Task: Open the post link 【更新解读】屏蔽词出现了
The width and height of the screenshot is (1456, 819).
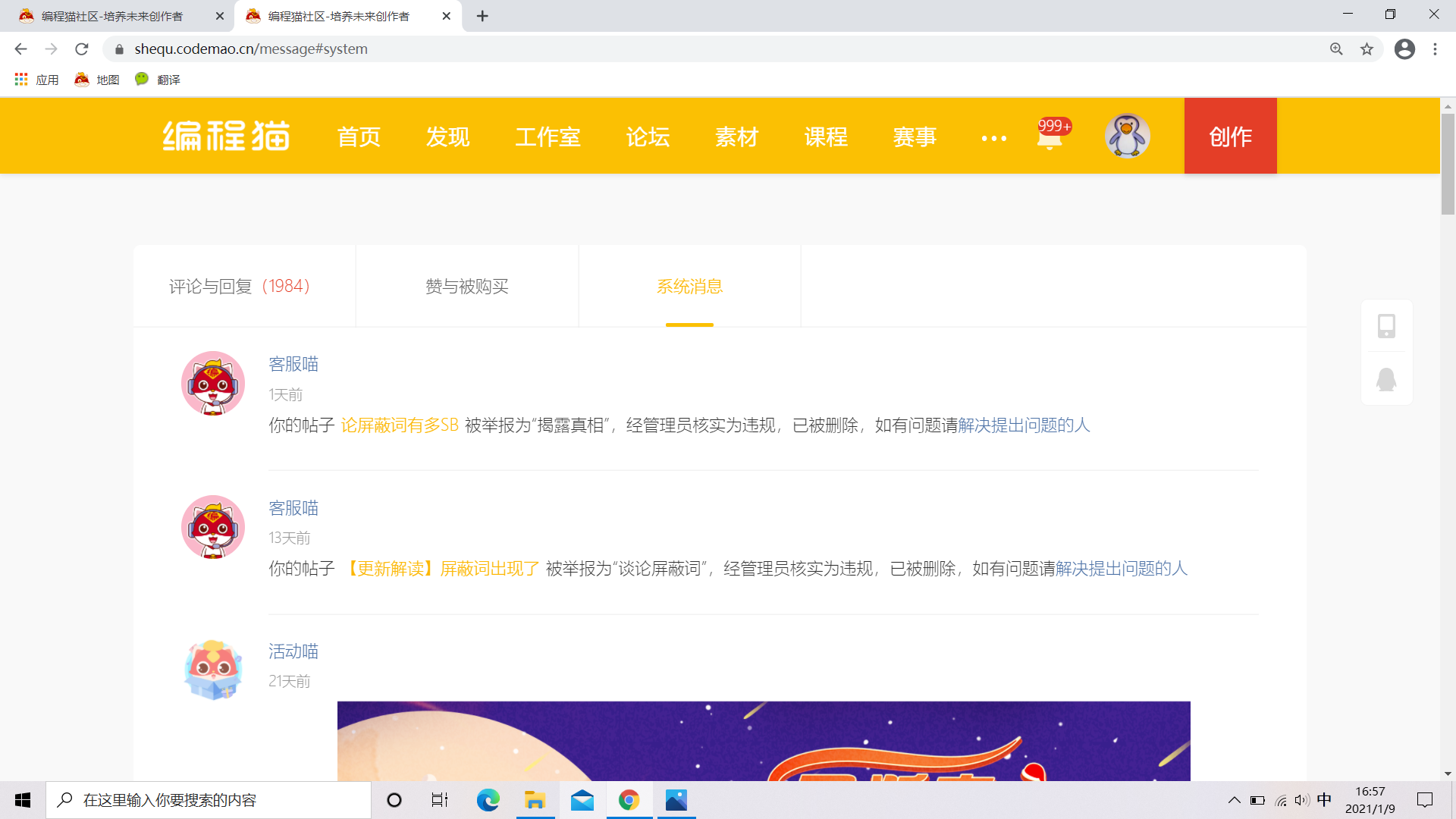Action: tap(441, 569)
